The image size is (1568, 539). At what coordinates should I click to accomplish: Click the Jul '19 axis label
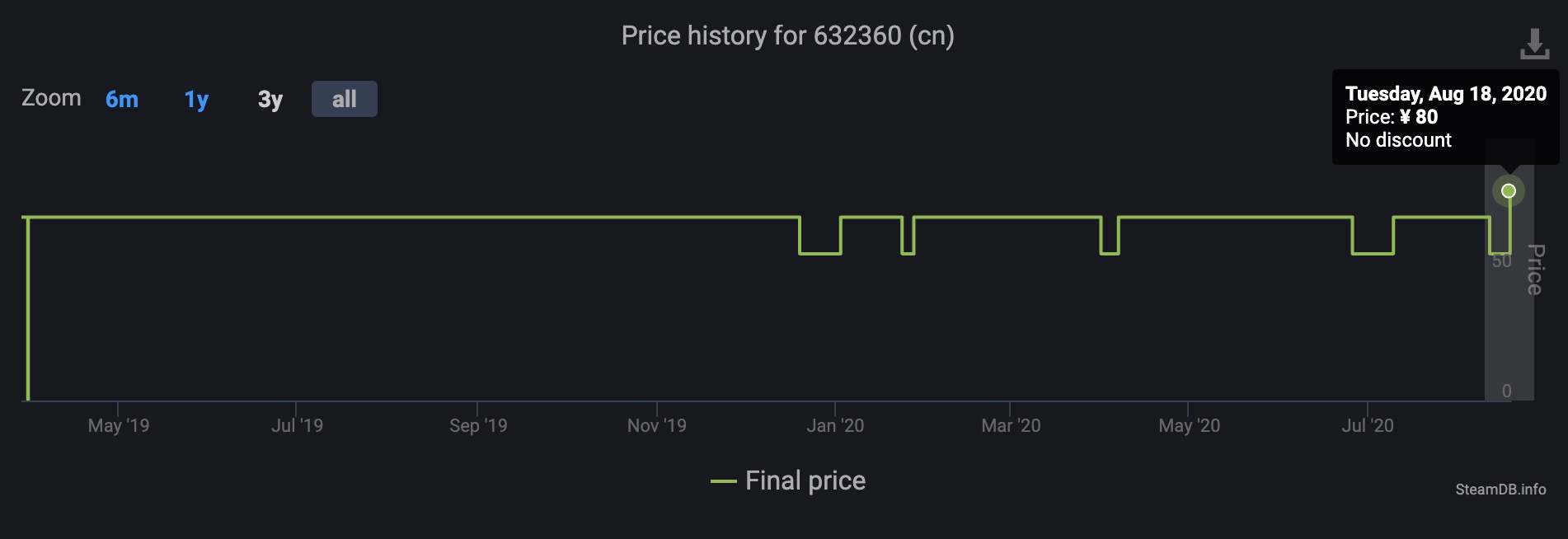(x=297, y=425)
